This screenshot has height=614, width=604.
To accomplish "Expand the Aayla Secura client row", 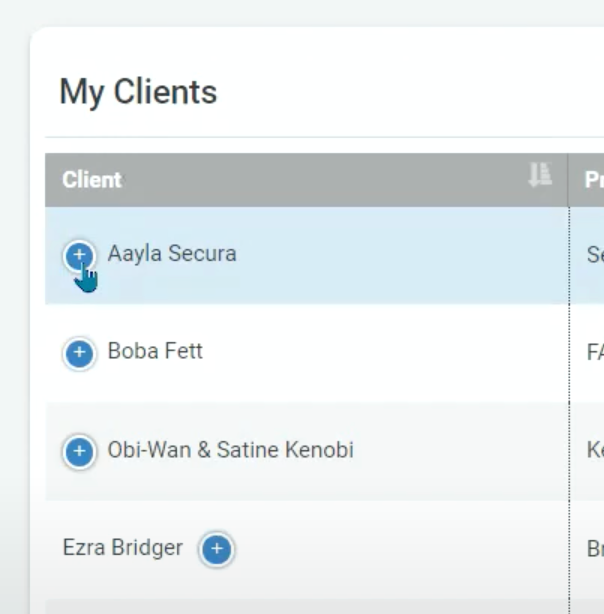I will tap(79, 255).
